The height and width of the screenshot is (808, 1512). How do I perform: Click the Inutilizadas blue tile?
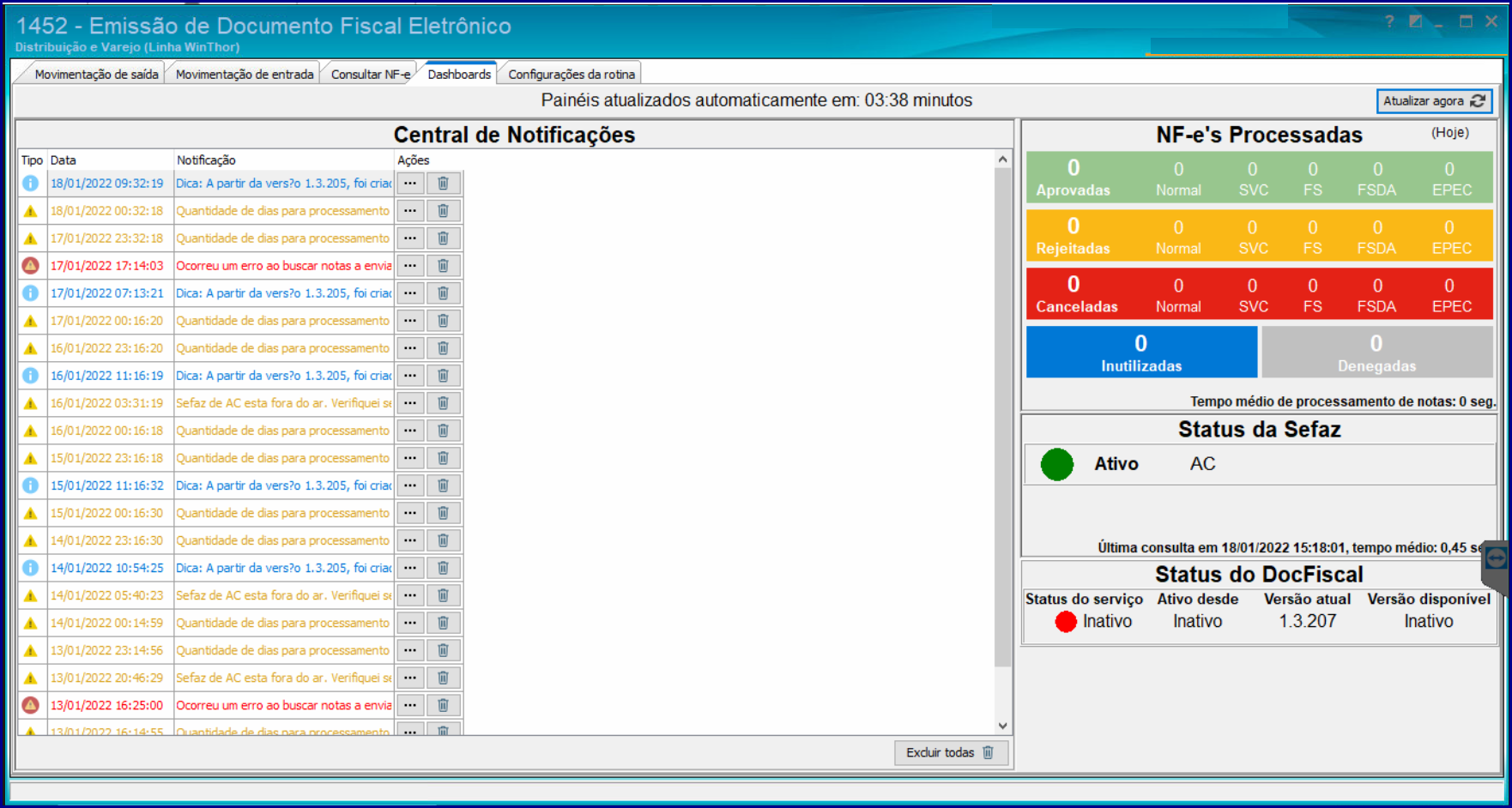1141,353
